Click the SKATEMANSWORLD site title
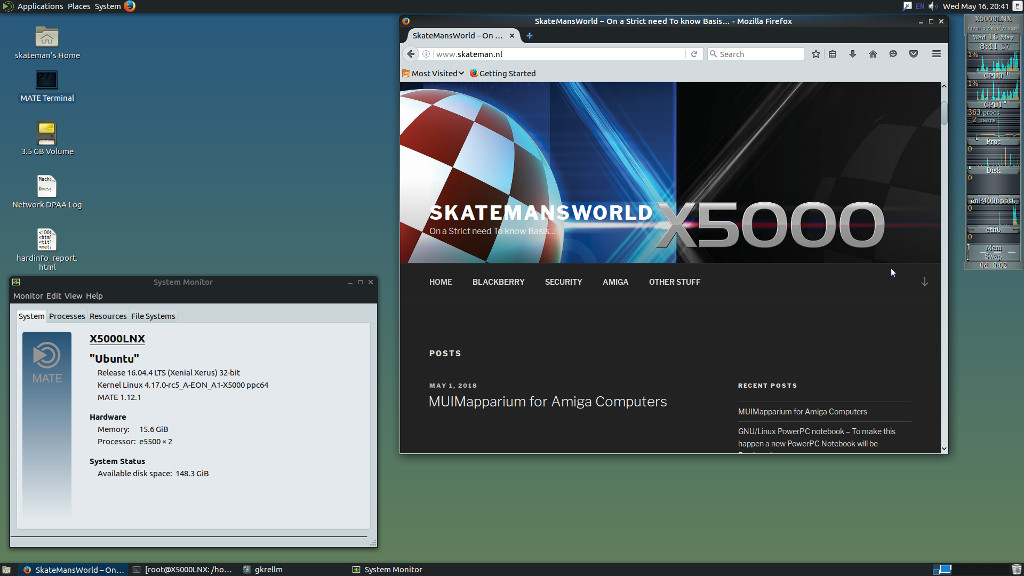Viewport: 1024px width, 576px height. (x=541, y=212)
